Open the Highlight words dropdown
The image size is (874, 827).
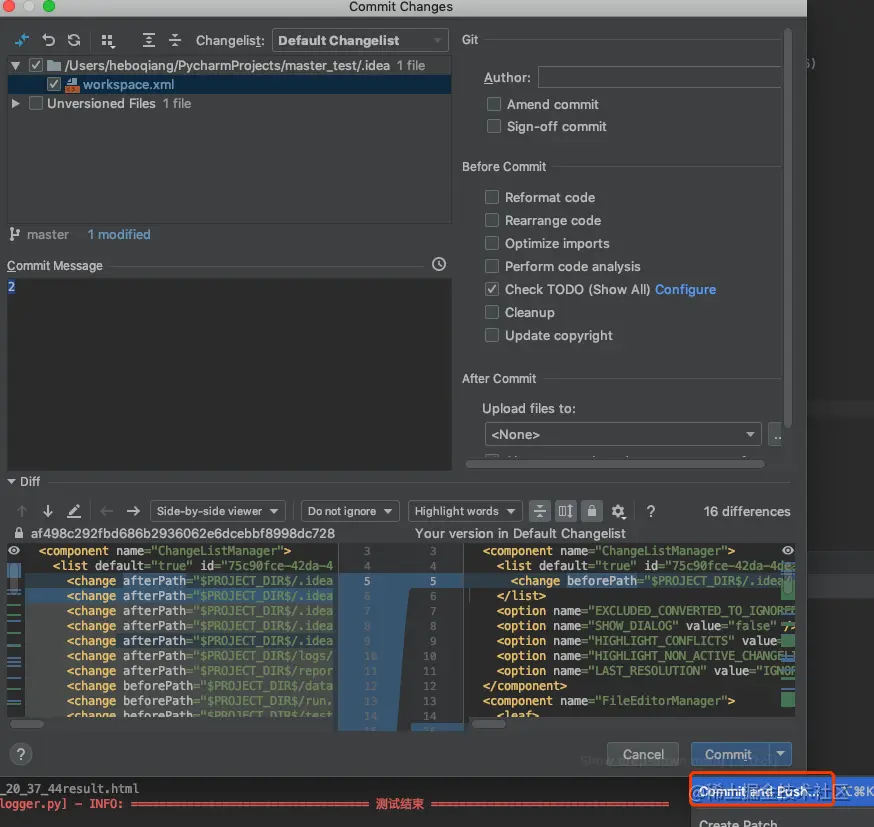[x=465, y=511]
